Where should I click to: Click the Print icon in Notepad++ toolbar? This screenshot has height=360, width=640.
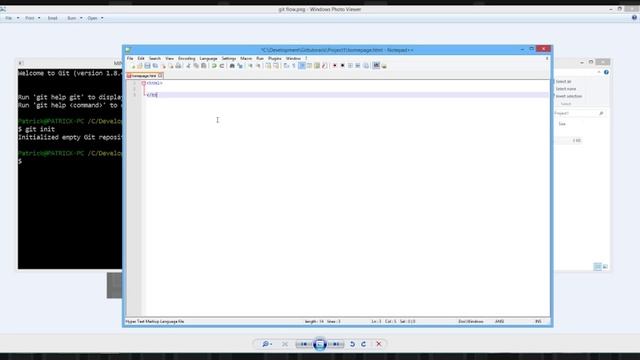coord(178,66)
